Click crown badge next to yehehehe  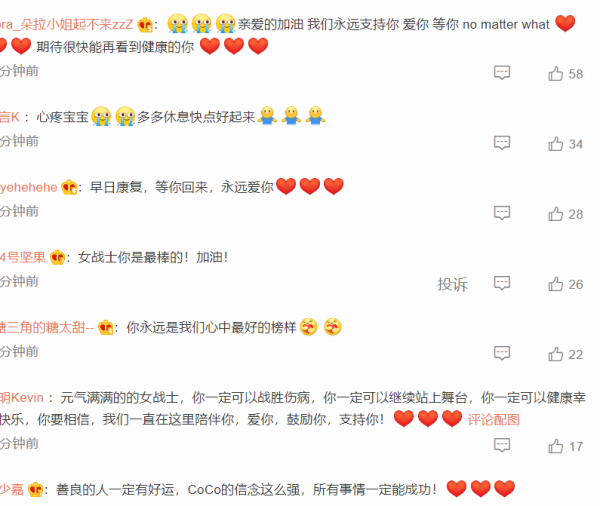69,187
